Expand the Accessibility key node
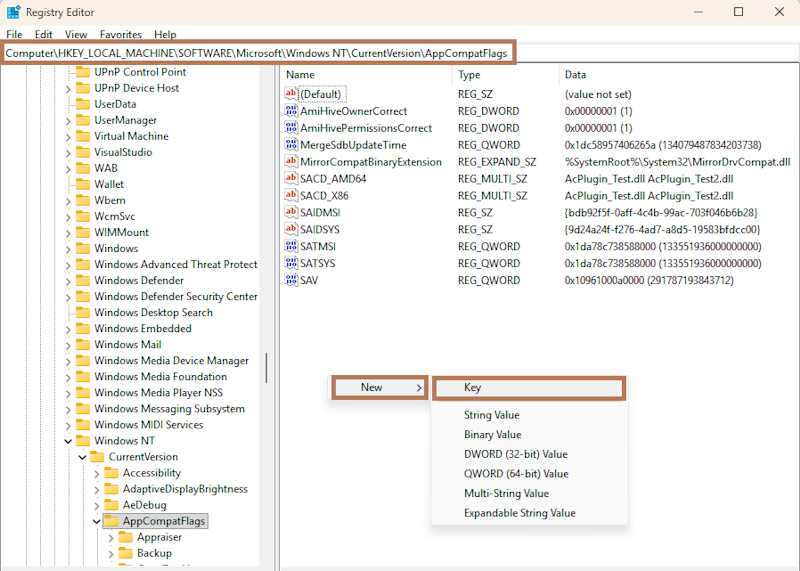This screenshot has height=571, width=800. (96, 473)
